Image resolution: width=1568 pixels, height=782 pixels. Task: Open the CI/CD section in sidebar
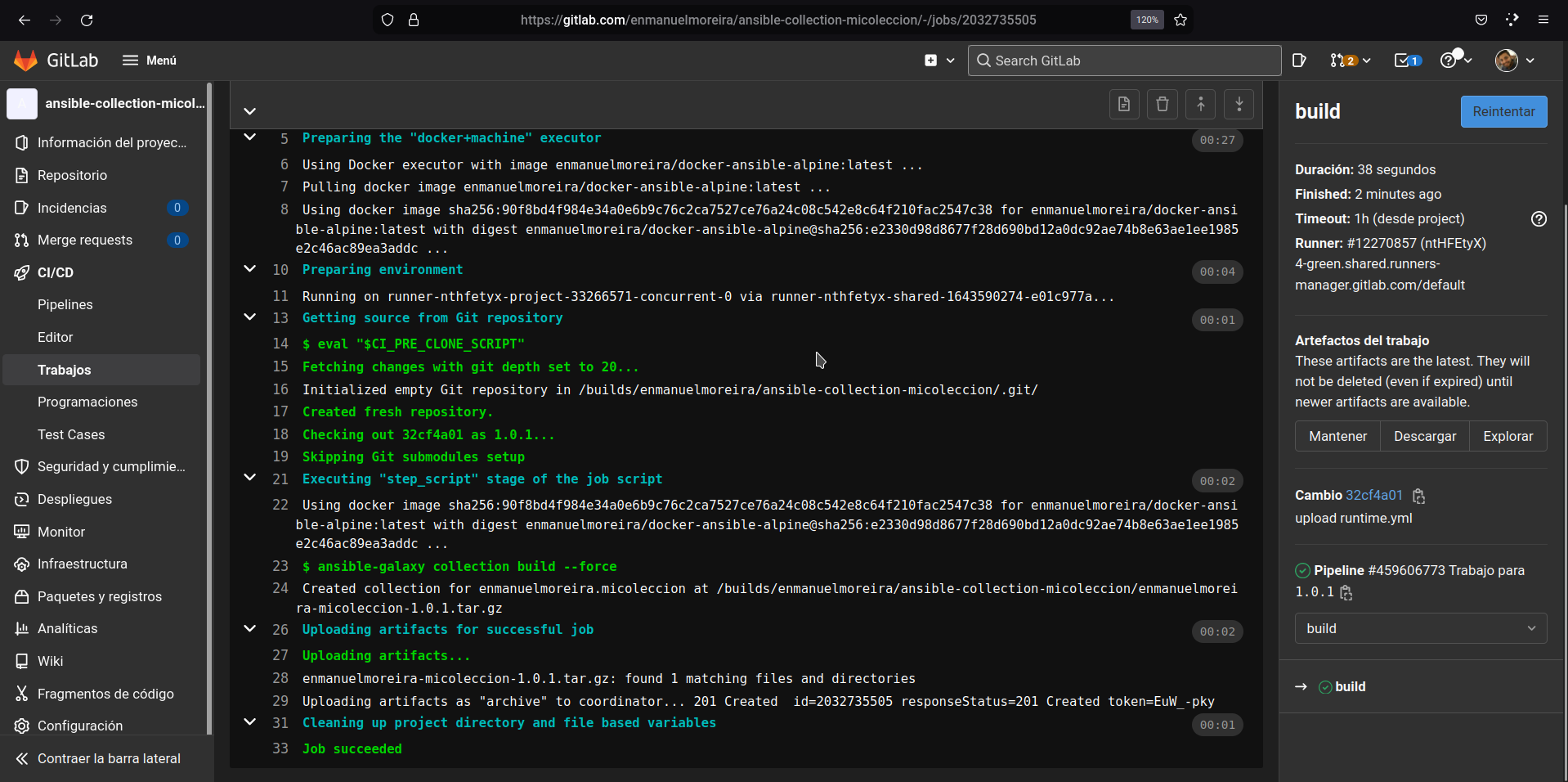tap(101, 272)
